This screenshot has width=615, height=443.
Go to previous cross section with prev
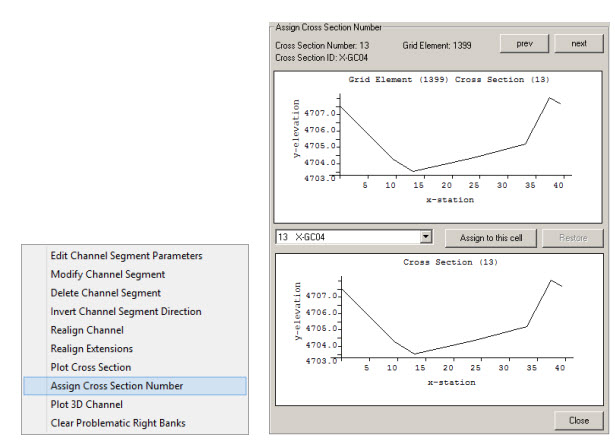pyautogui.click(x=525, y=44)
